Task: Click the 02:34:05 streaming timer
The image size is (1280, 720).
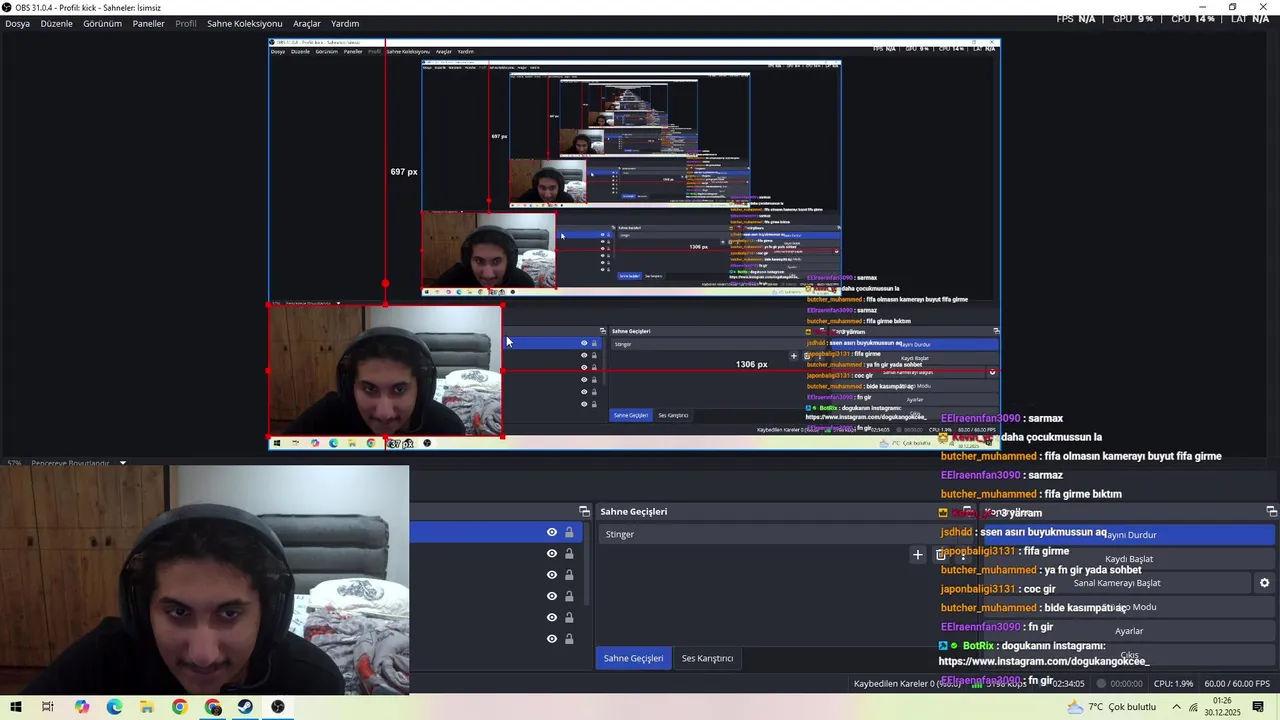Action: (1068, 684)
